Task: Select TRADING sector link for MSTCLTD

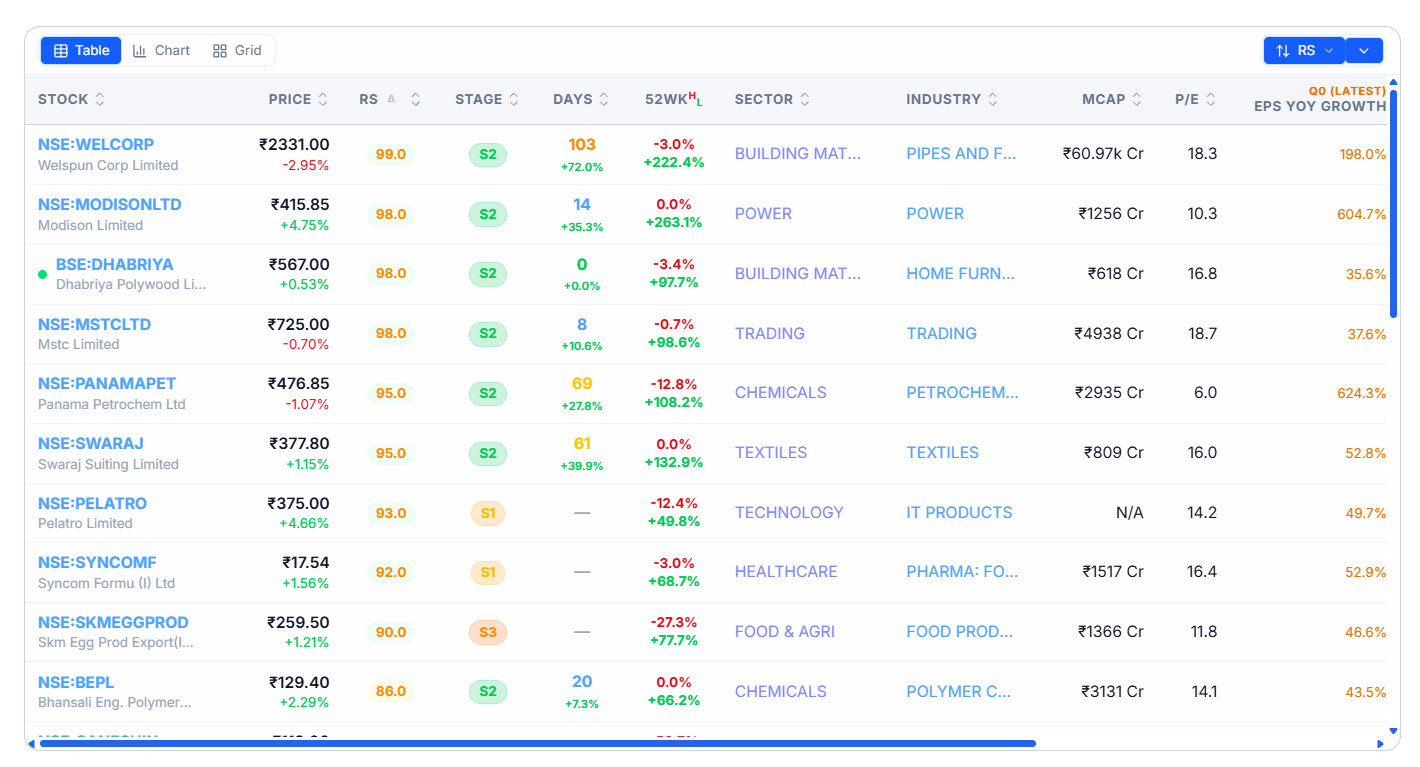Action: (x=770, y=333)
